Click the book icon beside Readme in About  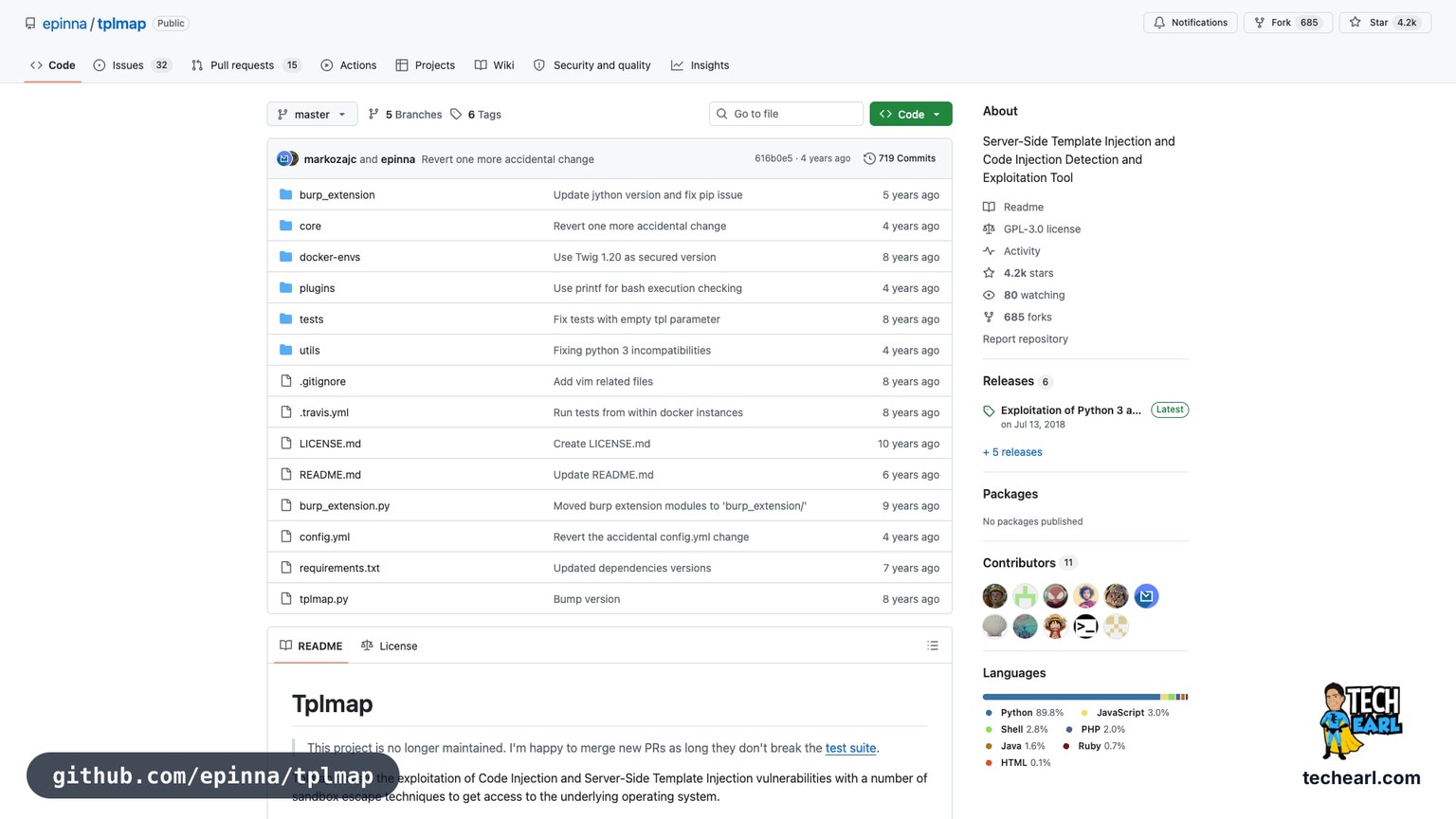pyautogui.click(x=989, y=207)
